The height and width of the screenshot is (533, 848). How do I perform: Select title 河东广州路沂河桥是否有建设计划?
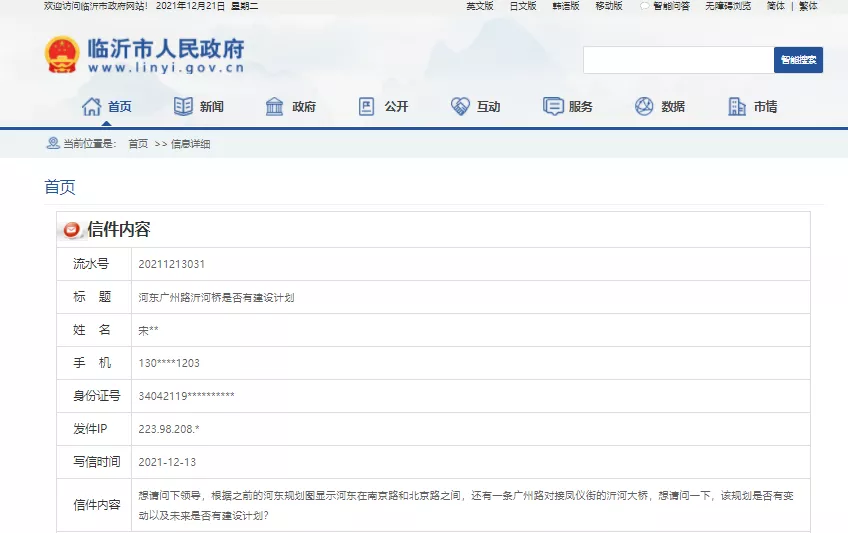coord(216,297)
